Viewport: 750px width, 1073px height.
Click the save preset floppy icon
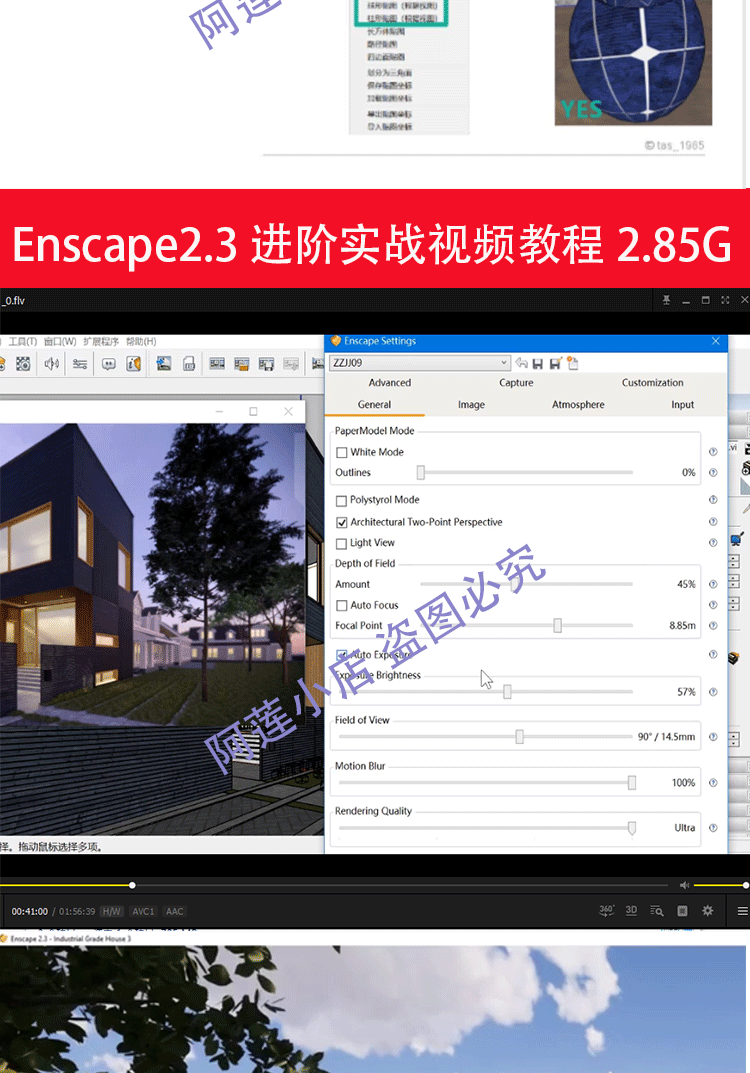tap(538, 363)
